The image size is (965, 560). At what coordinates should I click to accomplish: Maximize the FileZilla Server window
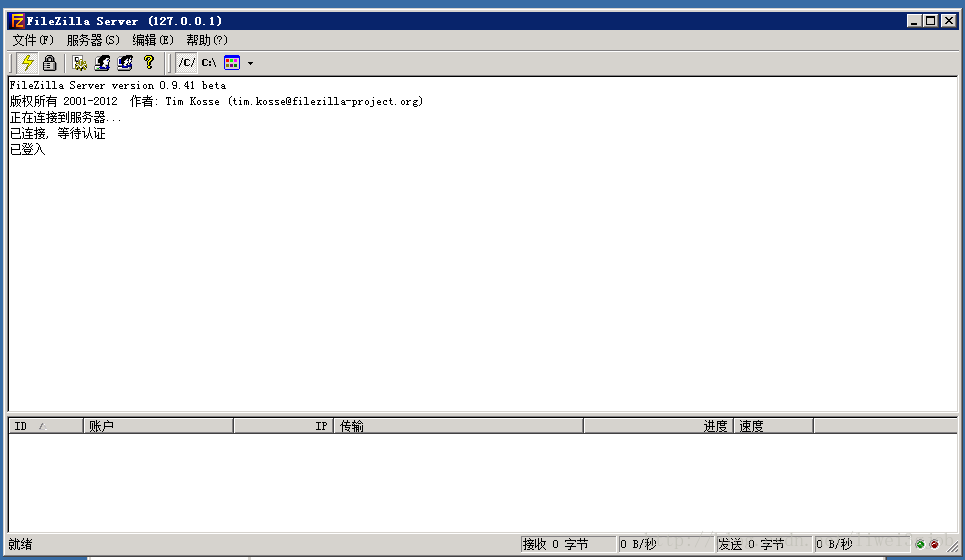pos(931,21)
